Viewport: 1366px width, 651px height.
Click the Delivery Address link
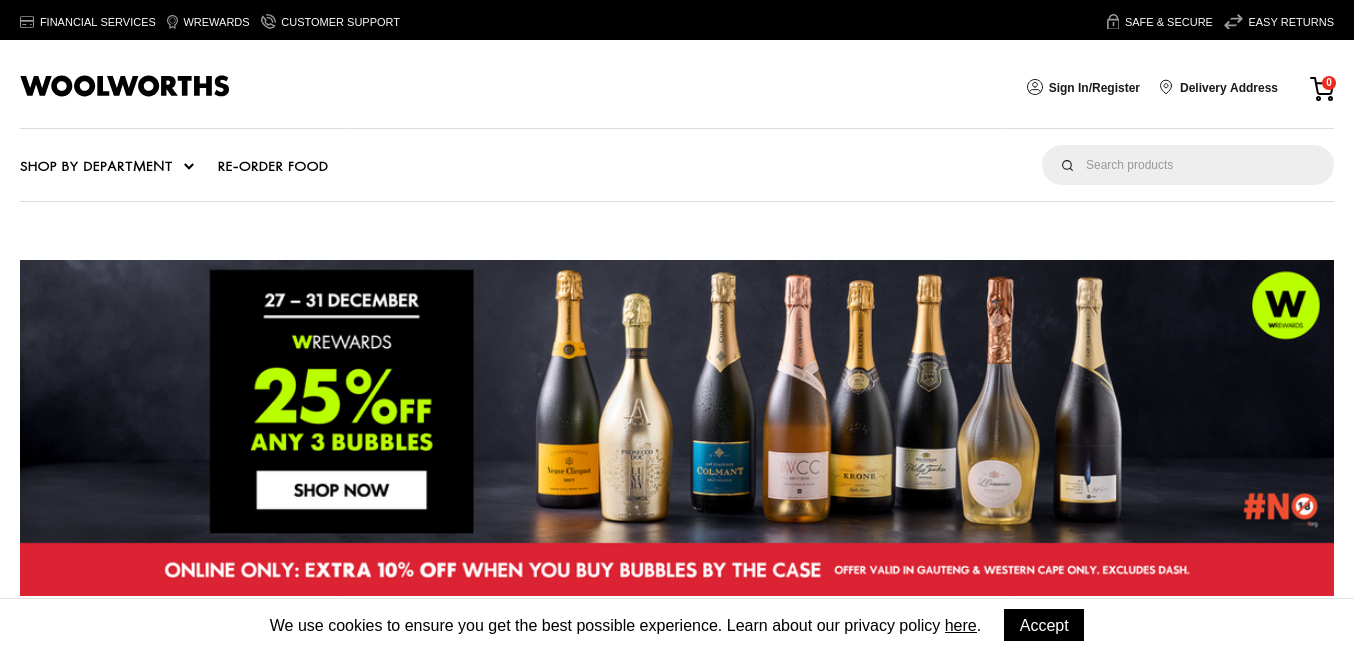(1229, 88)
